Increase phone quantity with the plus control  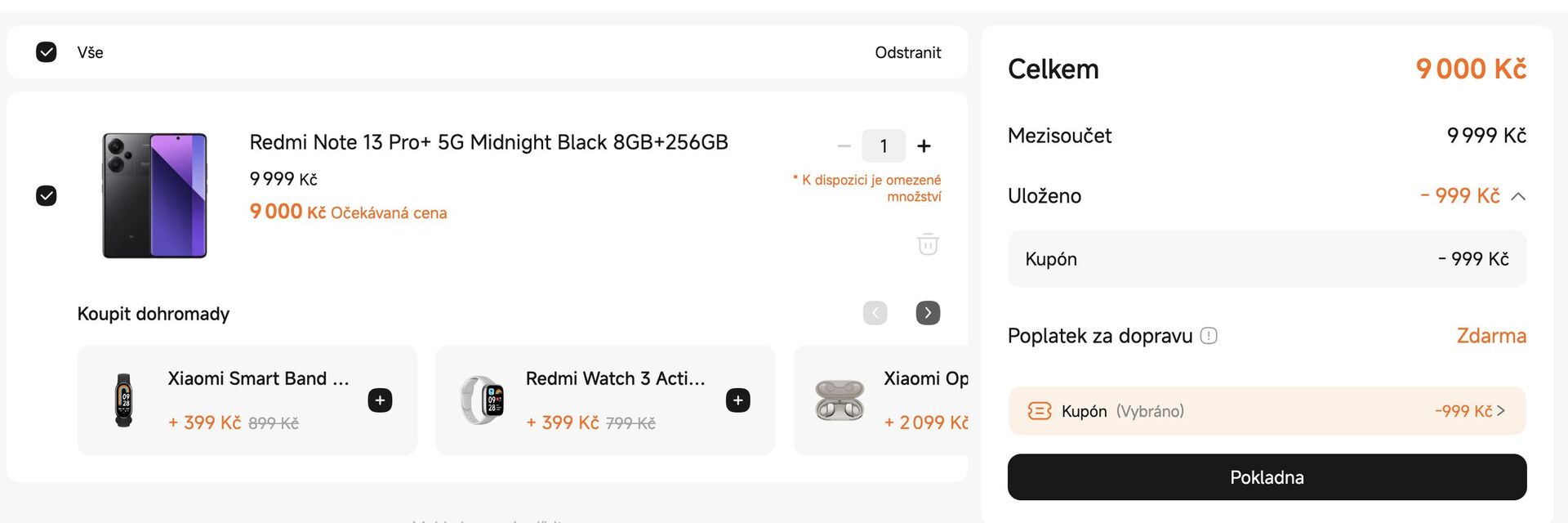tap(924, 145)
